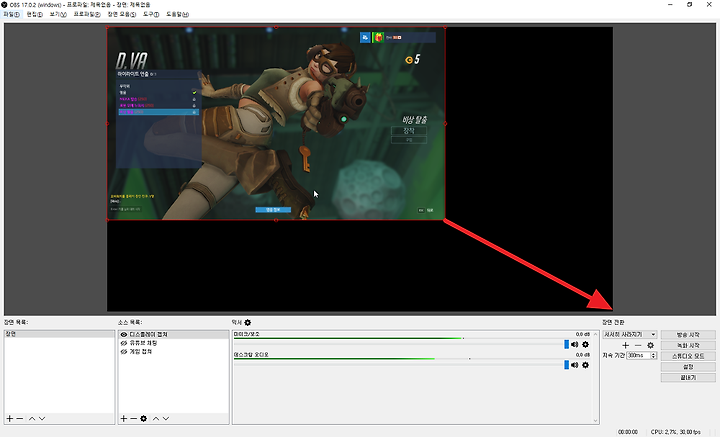Click 0.0 dB value of 데스크탑 오디오
Viewport: 720px width, 437px height.
coord(583,355)
